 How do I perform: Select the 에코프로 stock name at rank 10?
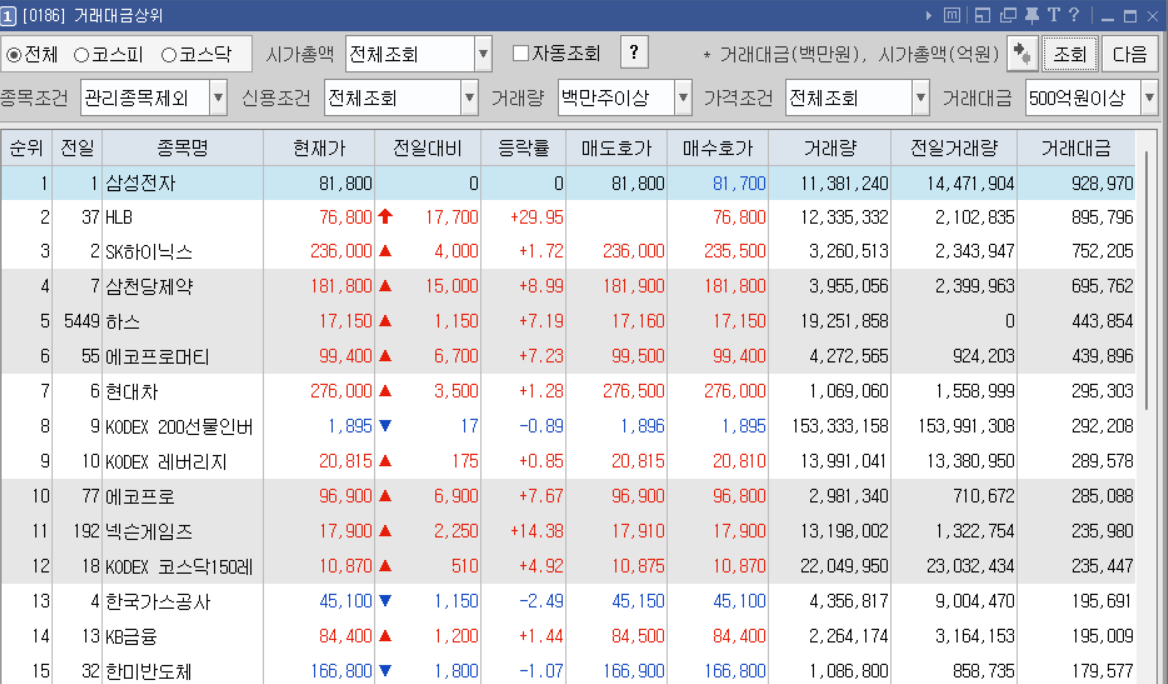(140, 496)
